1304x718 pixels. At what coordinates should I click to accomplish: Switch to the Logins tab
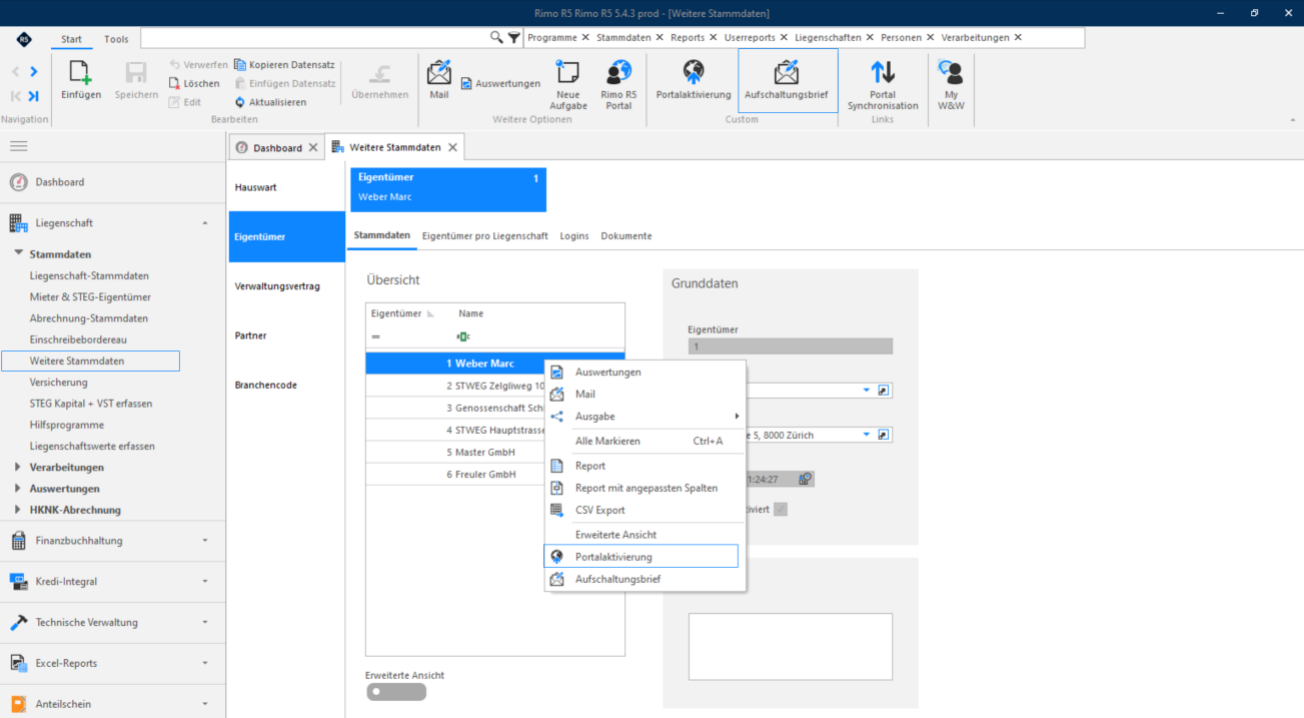pos(574,236)
